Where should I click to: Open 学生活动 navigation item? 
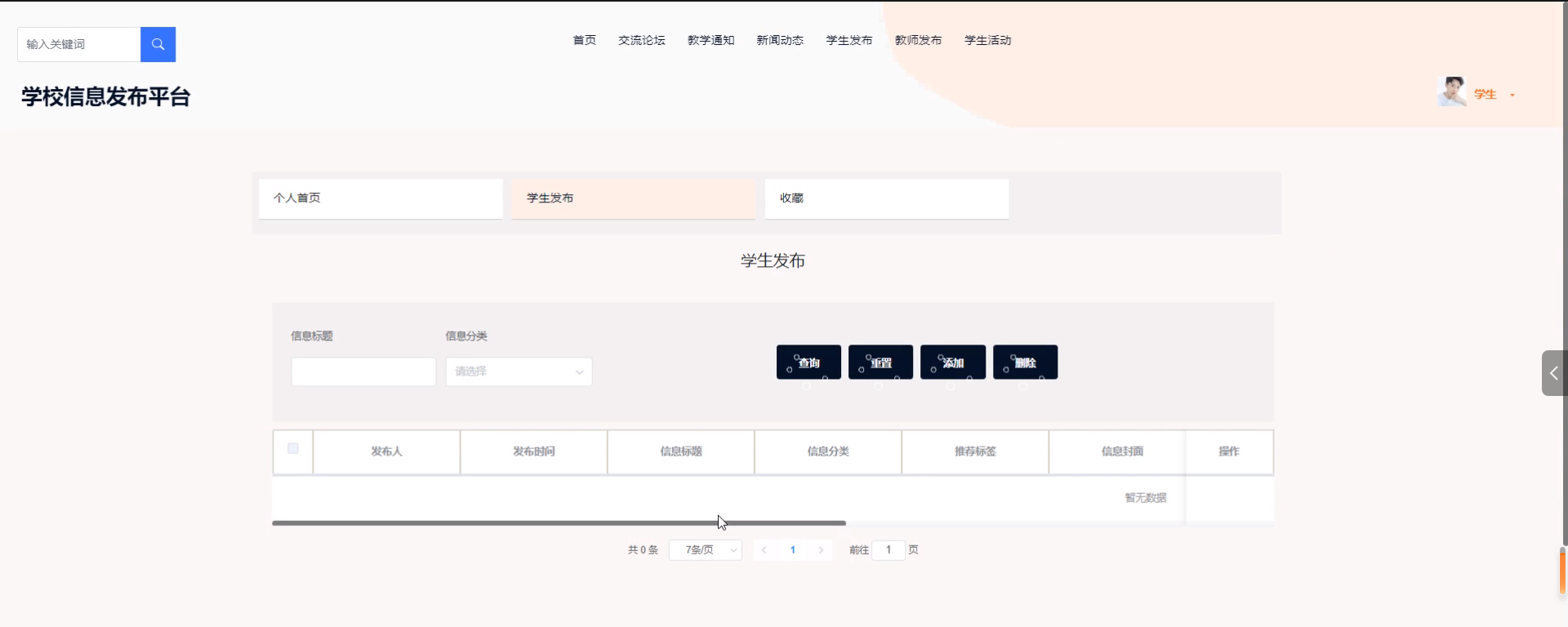point(988,40)
